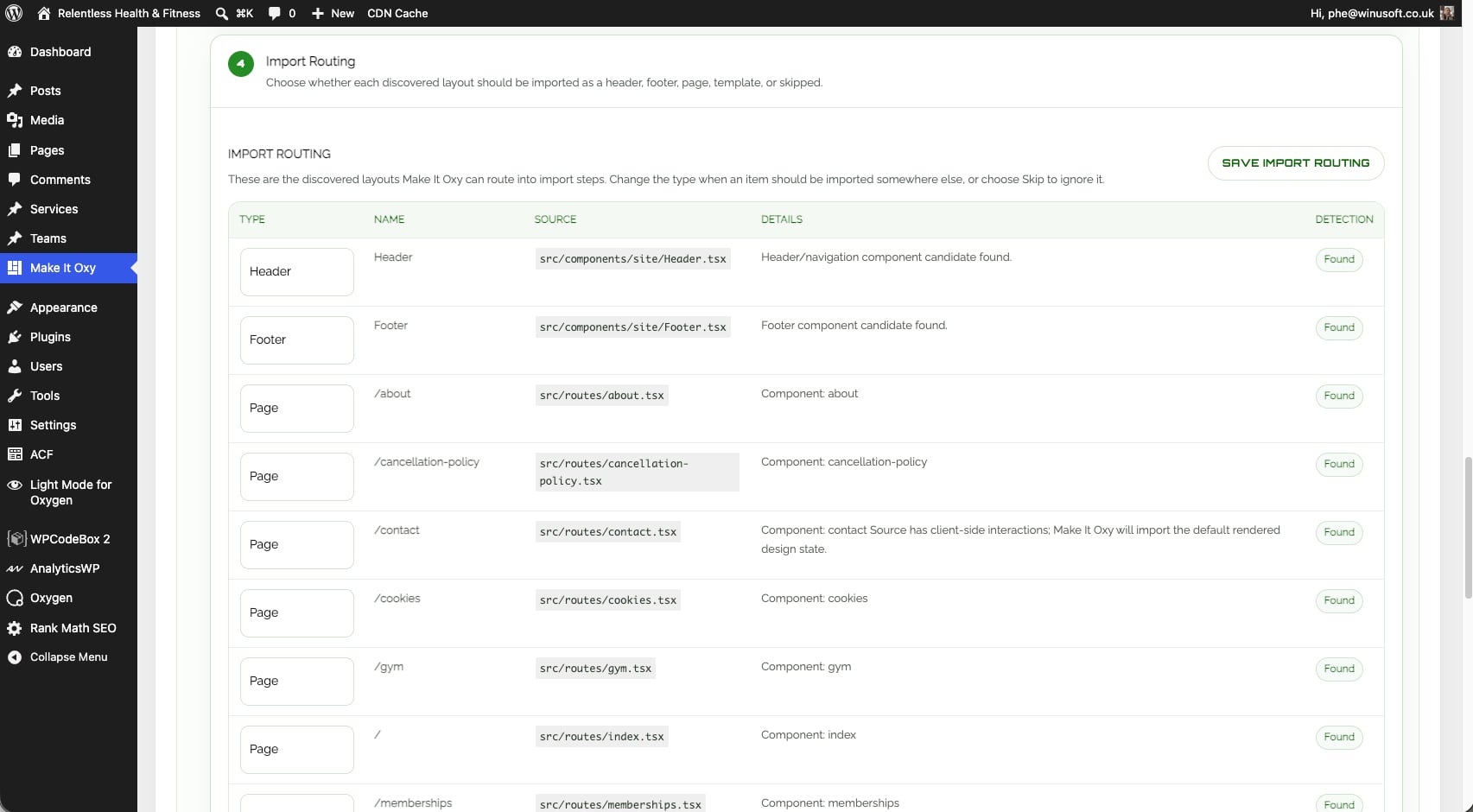Go to Dashboard menu item
Image resolution: width=1473 pixels, height=812 pixels.
[68, 52]
